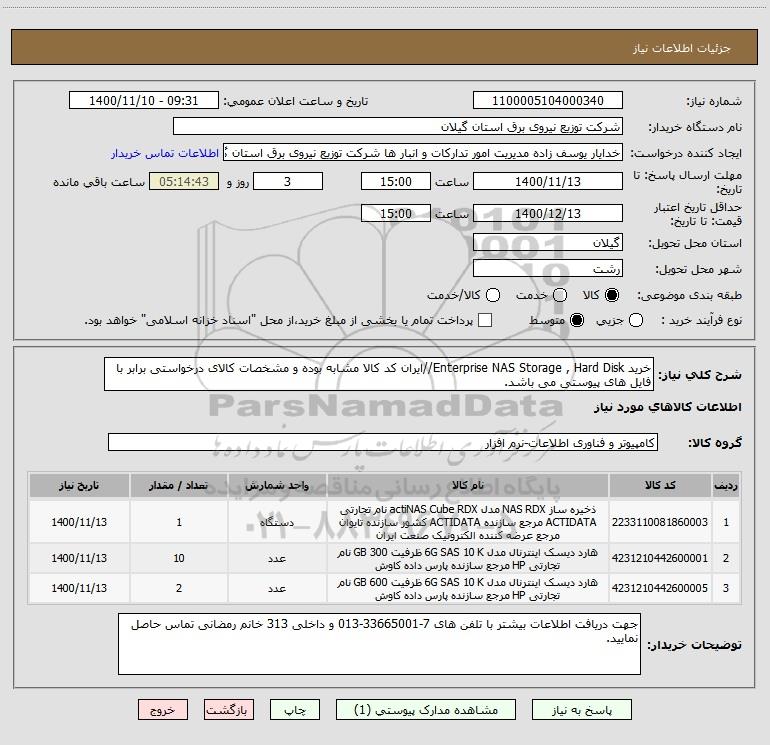770x745 pixels.
Task: Click the price validity hour field under 1400/12/13
Action: point(396,213)
